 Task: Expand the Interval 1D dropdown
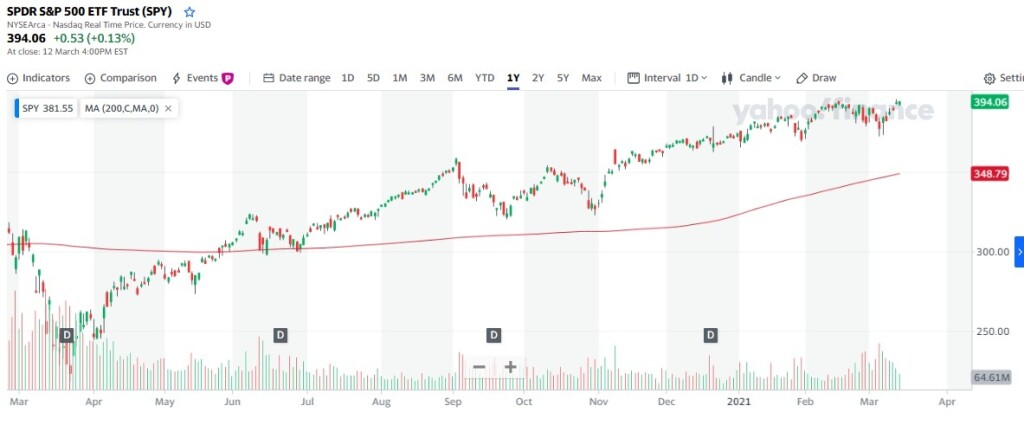(x=667, y=78)
